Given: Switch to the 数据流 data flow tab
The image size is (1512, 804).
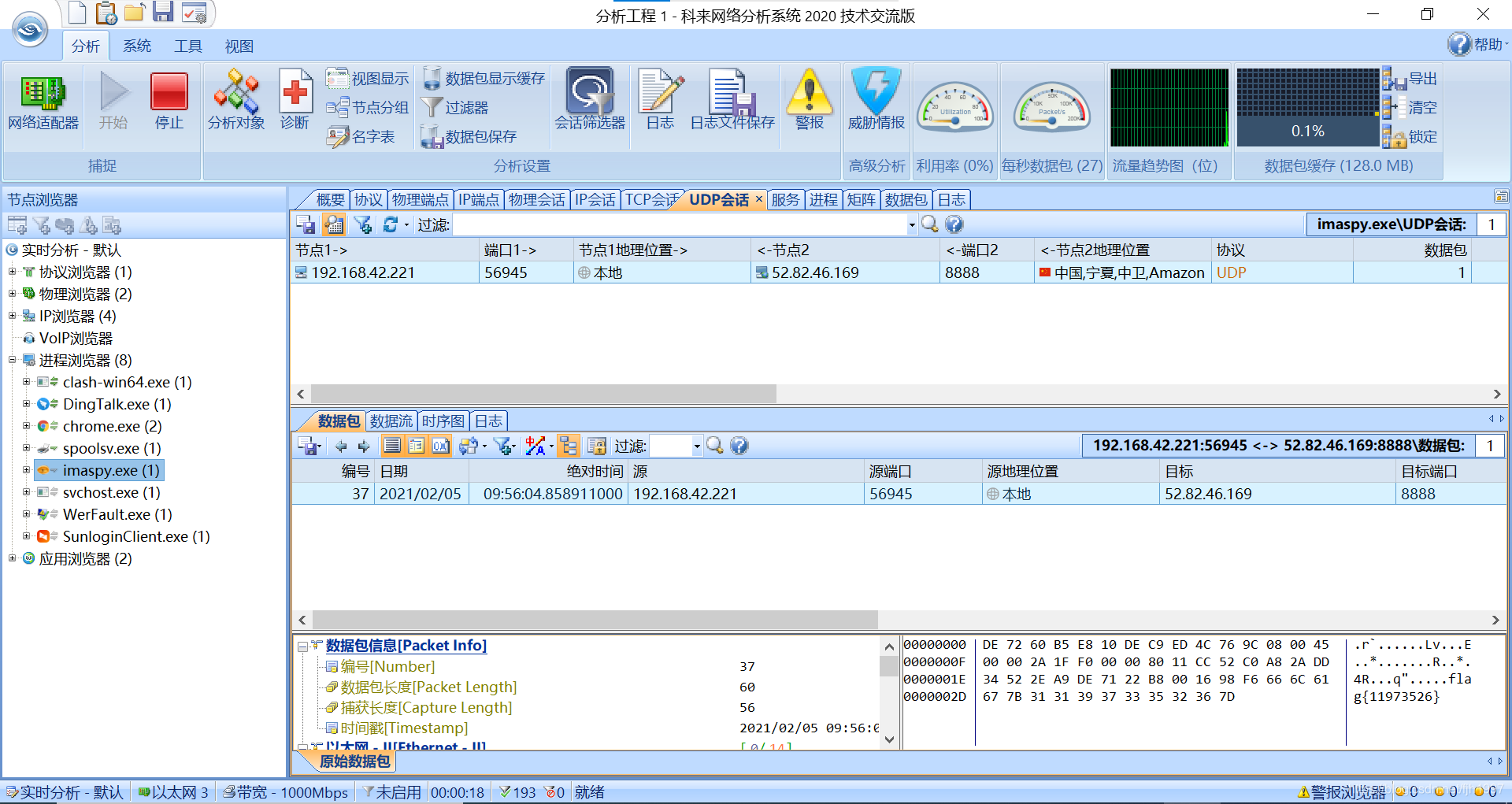Looking at the screenshot, I should 391,421.
